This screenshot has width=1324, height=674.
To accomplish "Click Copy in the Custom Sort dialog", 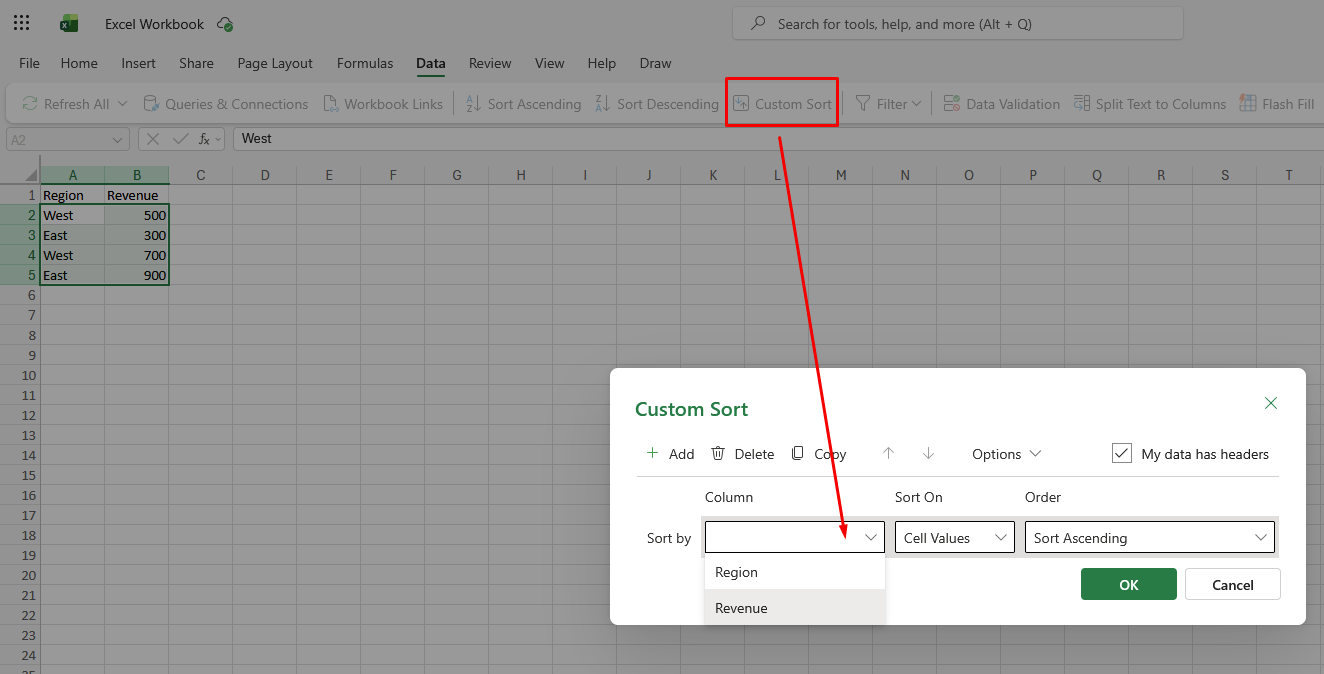I will click(819, 454).
